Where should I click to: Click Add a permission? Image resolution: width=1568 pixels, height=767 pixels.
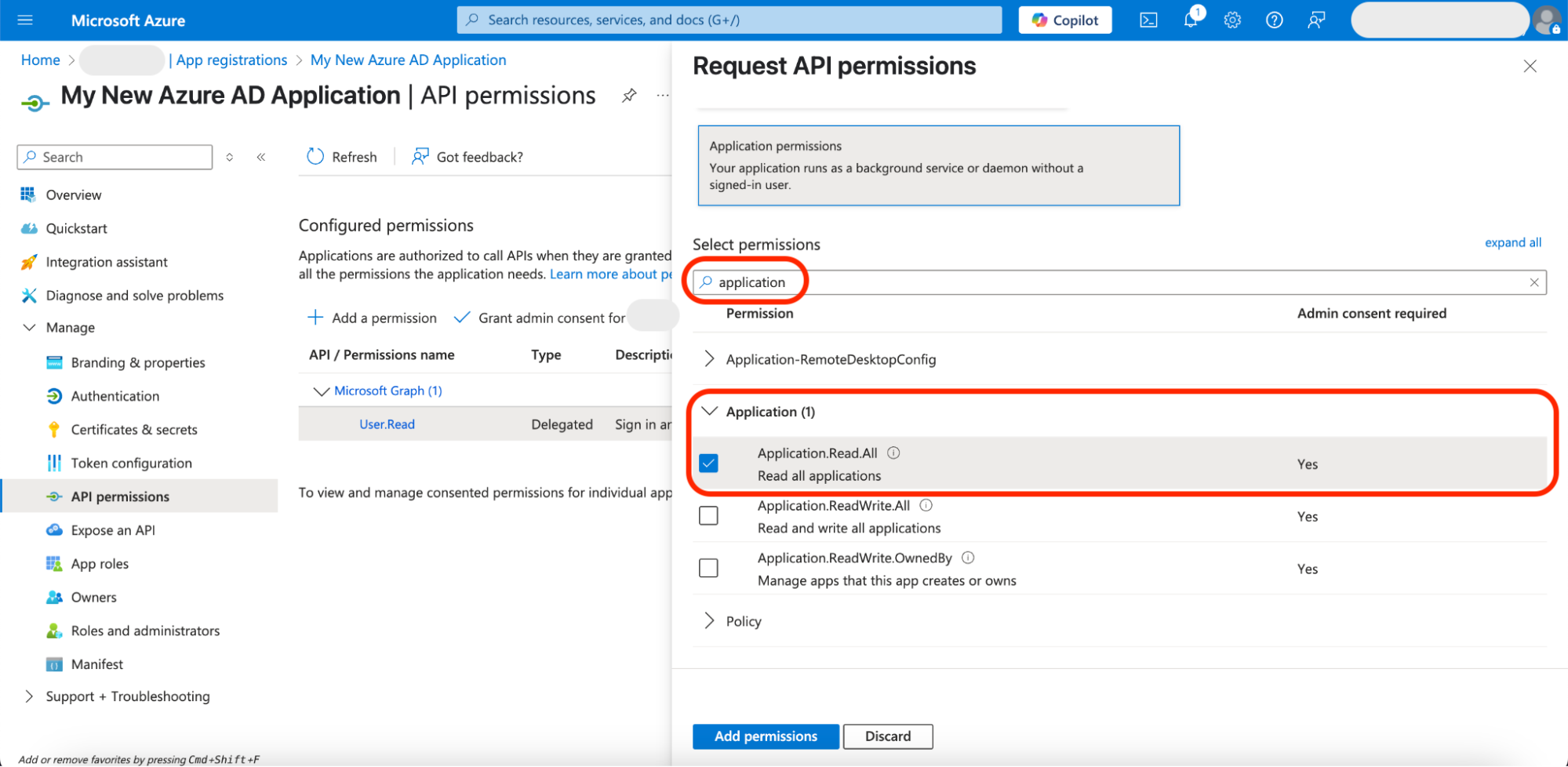pyautogui.click(x=372, y=318)
